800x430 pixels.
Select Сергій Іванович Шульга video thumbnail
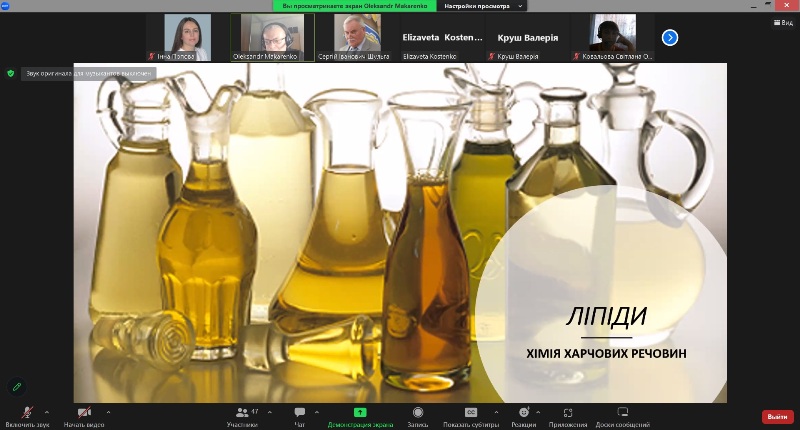tap(357, 38)
